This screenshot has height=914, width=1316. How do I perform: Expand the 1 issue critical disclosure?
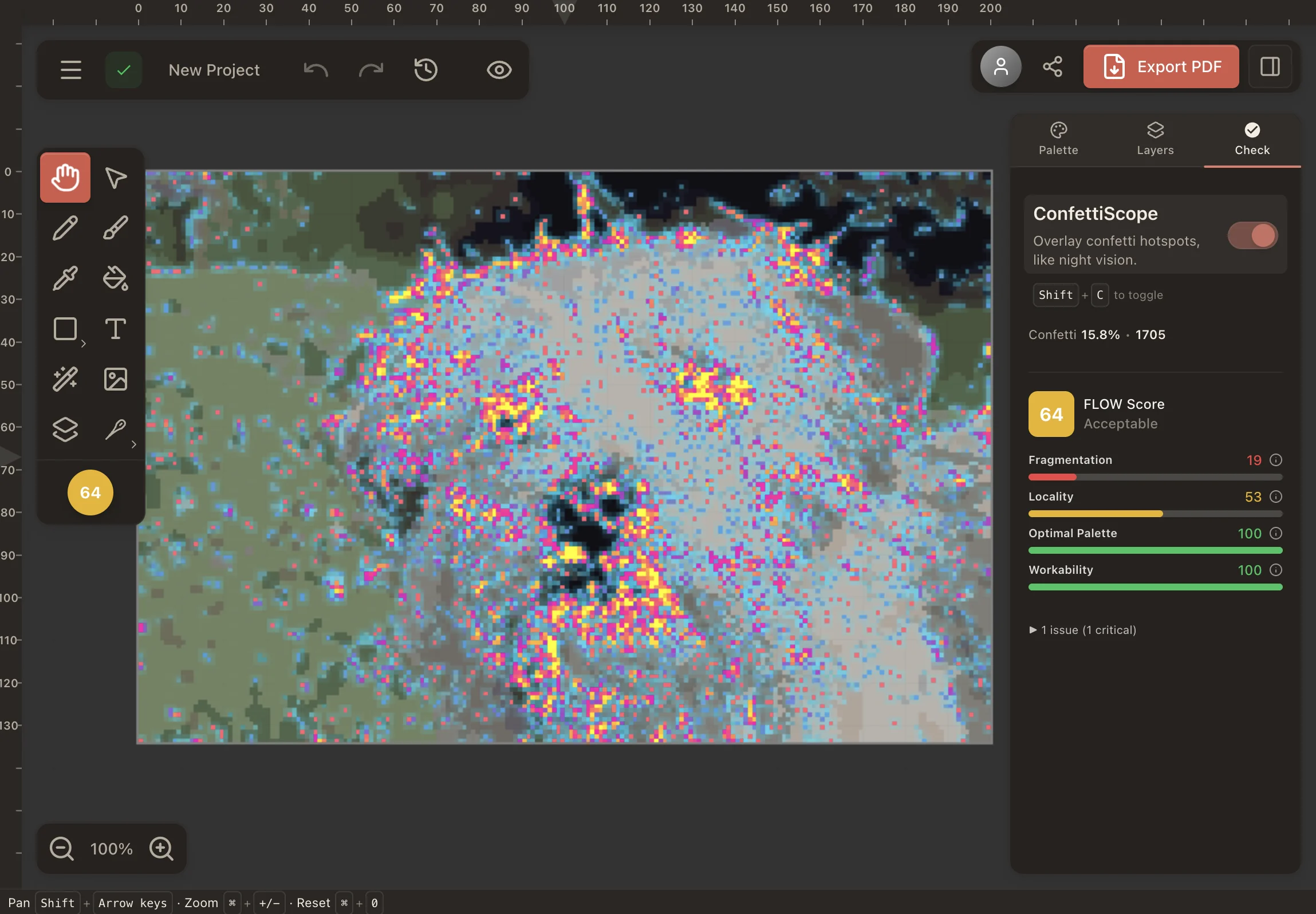coord(1082,630)
